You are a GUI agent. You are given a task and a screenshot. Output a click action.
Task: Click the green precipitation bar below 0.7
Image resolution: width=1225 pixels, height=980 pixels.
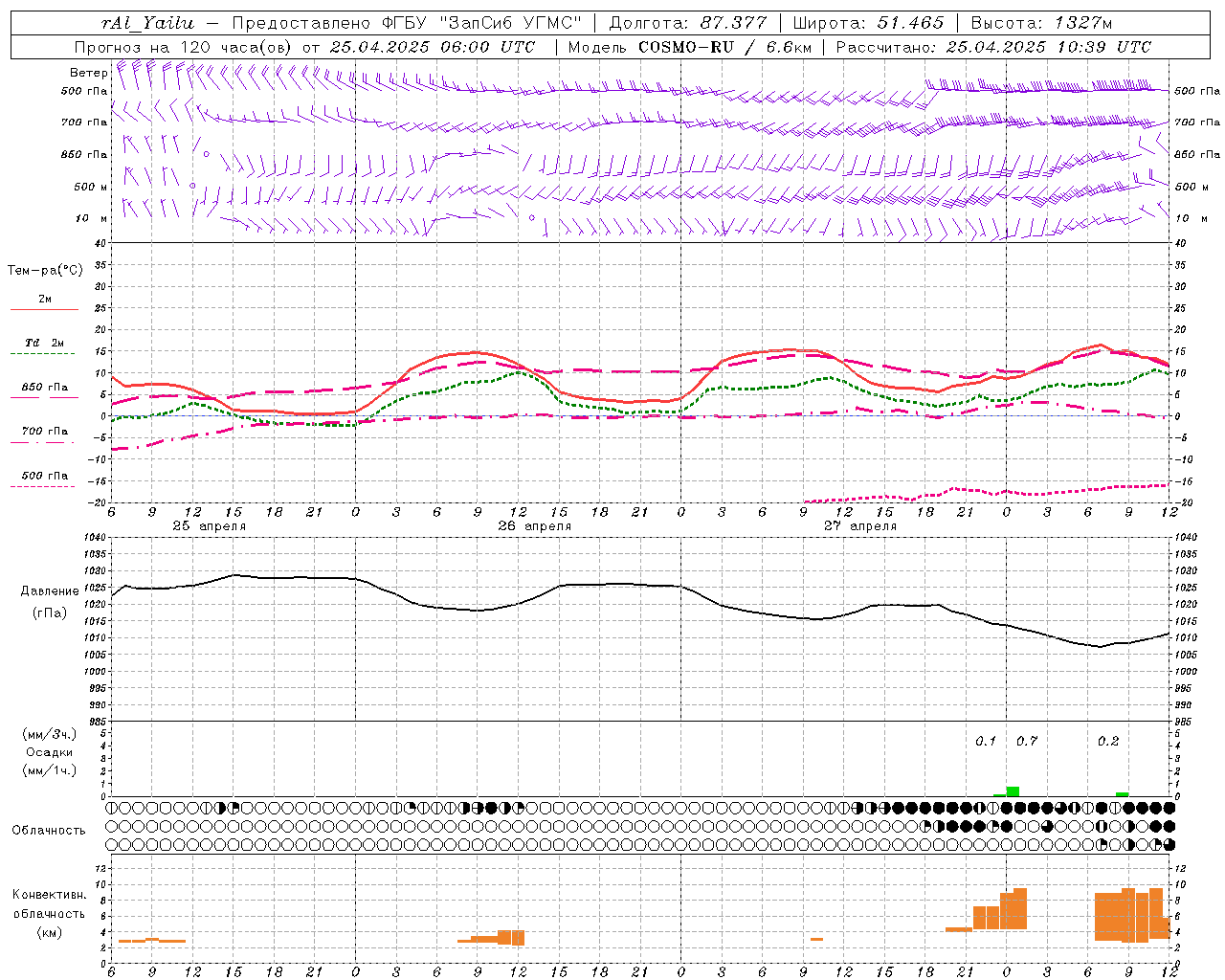[x=1013, y=791]
